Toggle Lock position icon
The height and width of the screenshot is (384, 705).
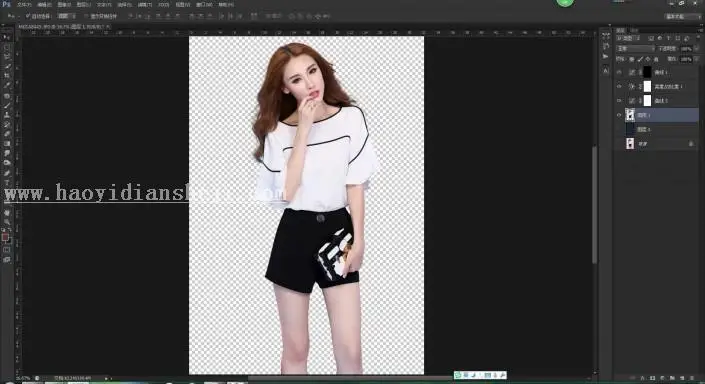click(647, 59)
